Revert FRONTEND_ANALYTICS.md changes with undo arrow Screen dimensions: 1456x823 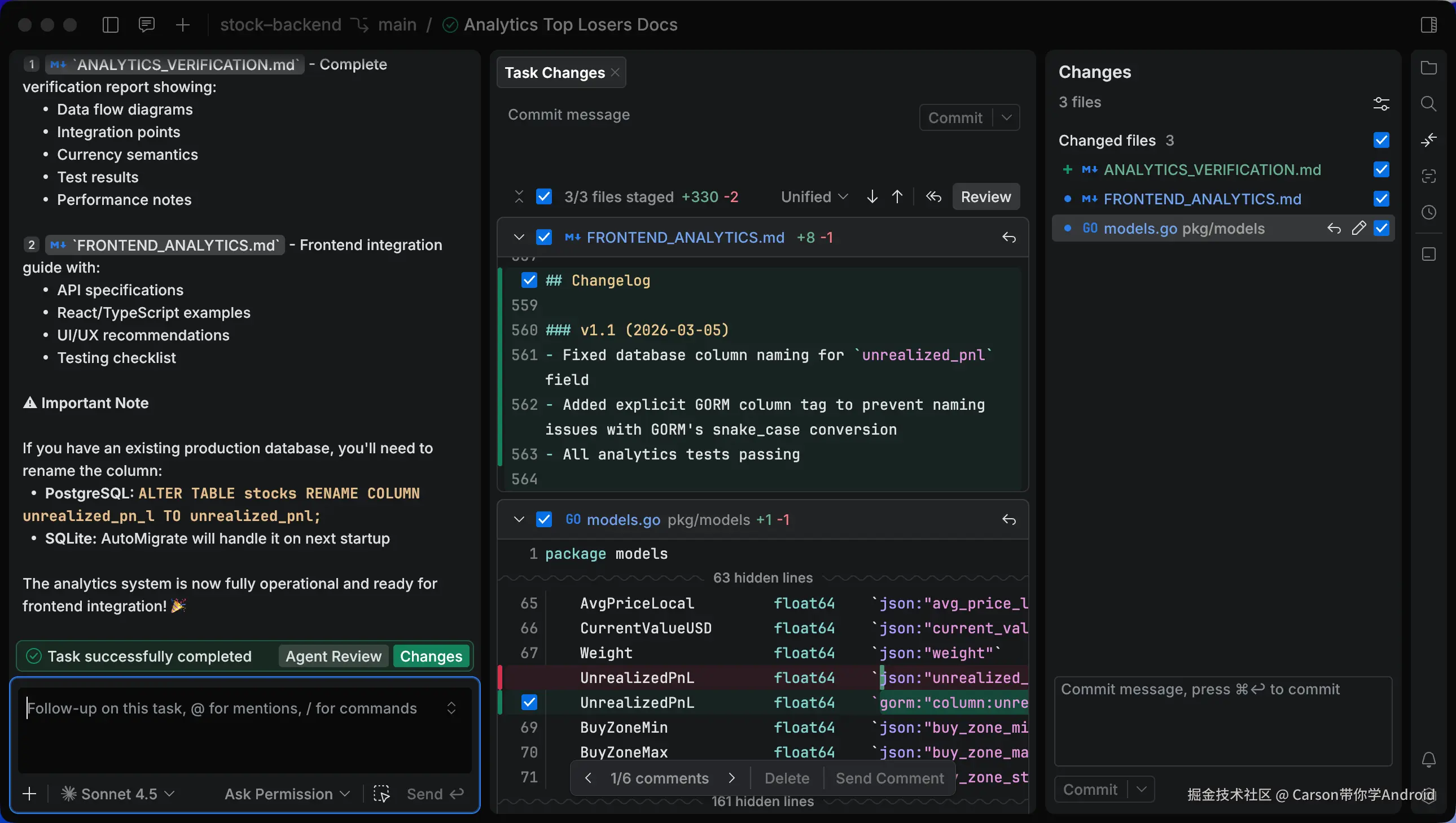(1009, 238)
